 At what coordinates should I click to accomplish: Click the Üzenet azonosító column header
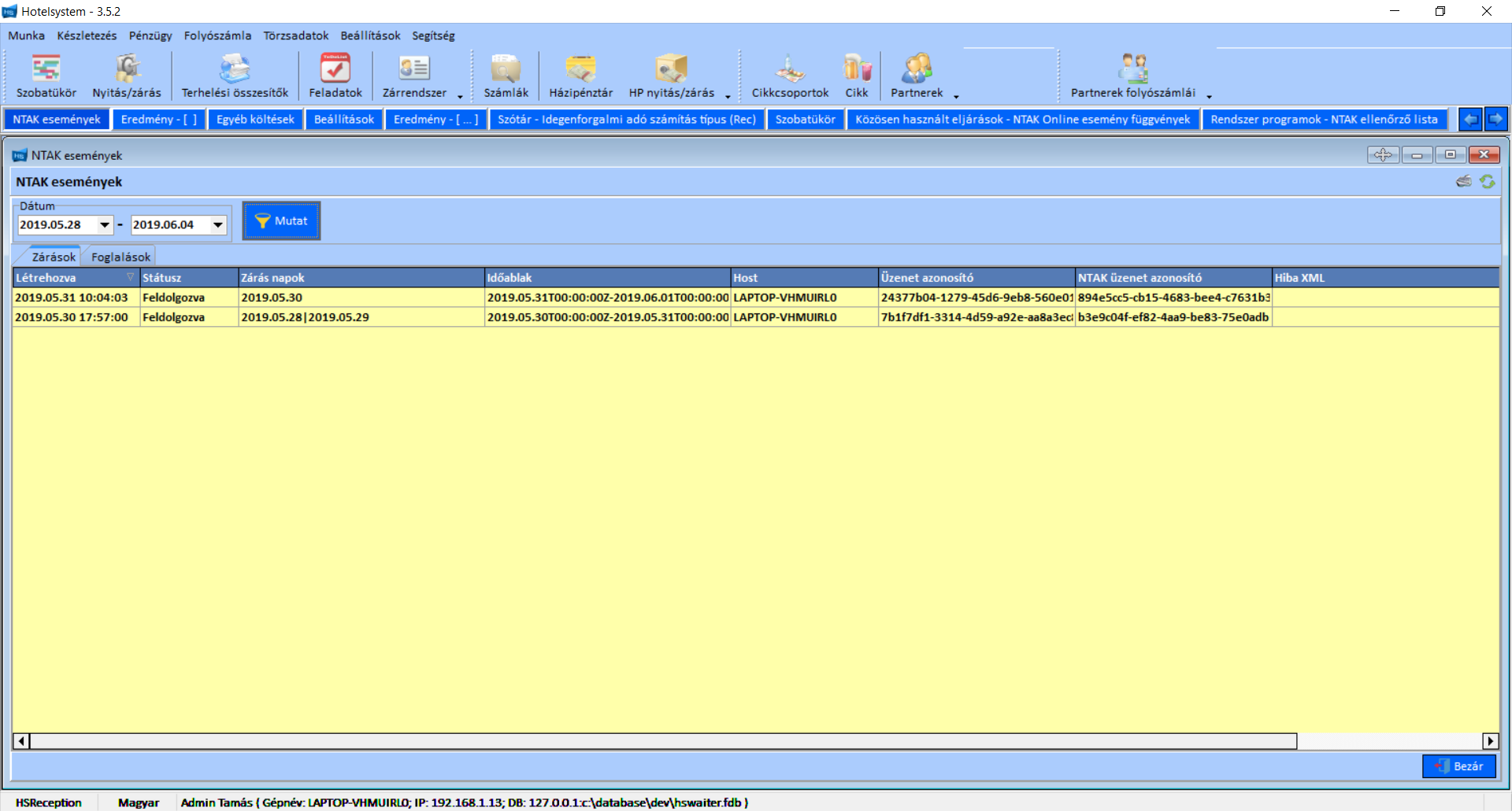point(976,278)
